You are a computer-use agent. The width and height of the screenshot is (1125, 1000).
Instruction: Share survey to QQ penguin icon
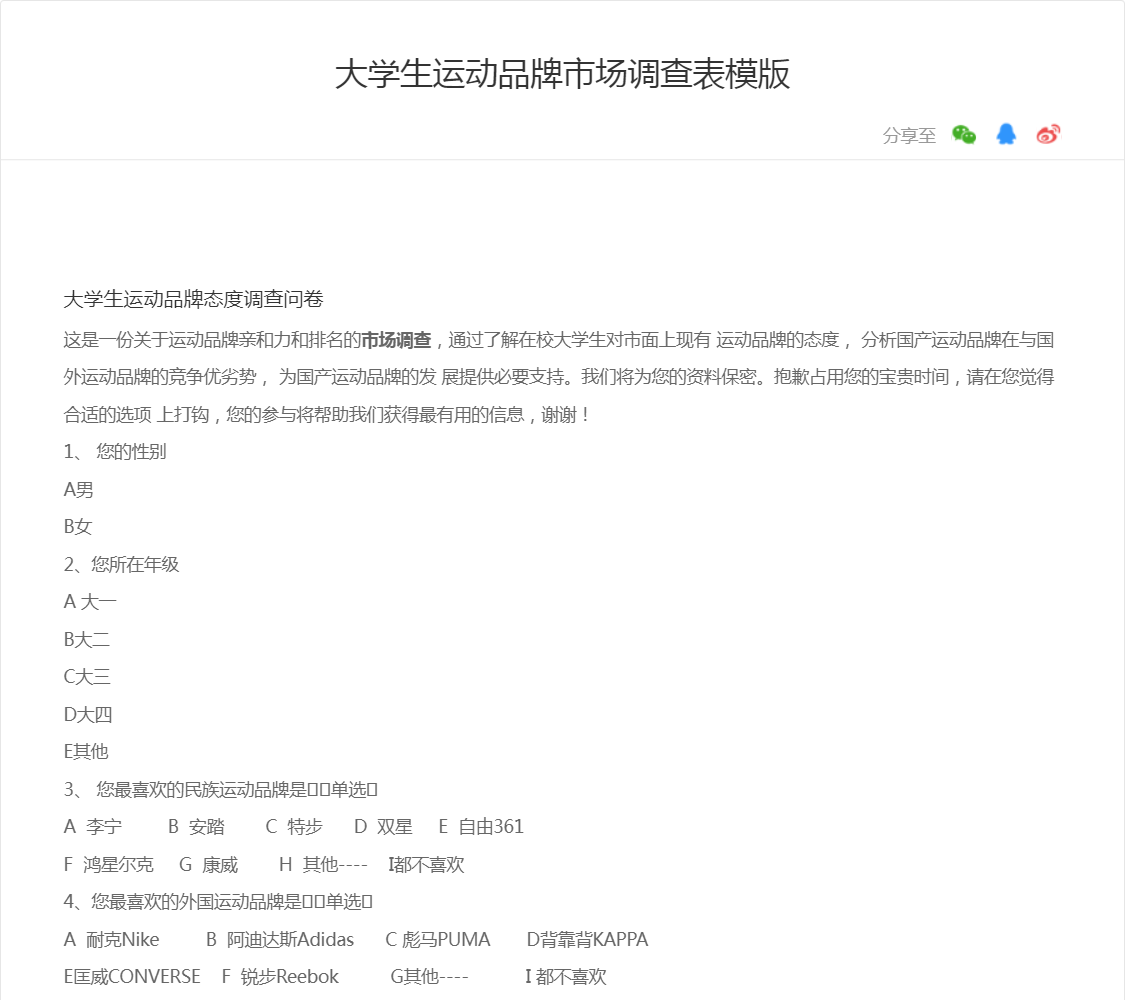(1006, 134)
